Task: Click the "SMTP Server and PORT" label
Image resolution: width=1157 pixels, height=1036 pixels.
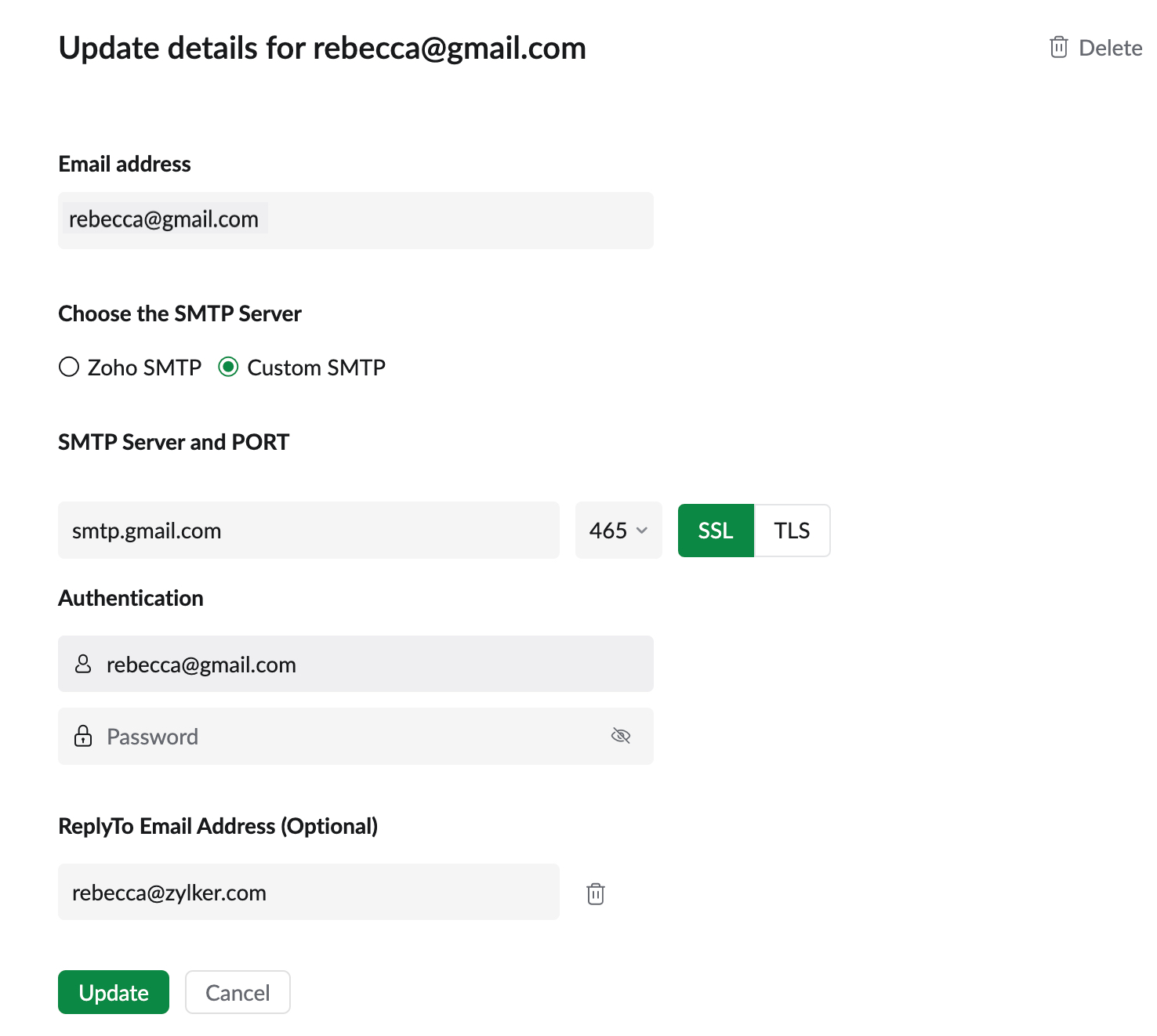Action: point(173,442)
